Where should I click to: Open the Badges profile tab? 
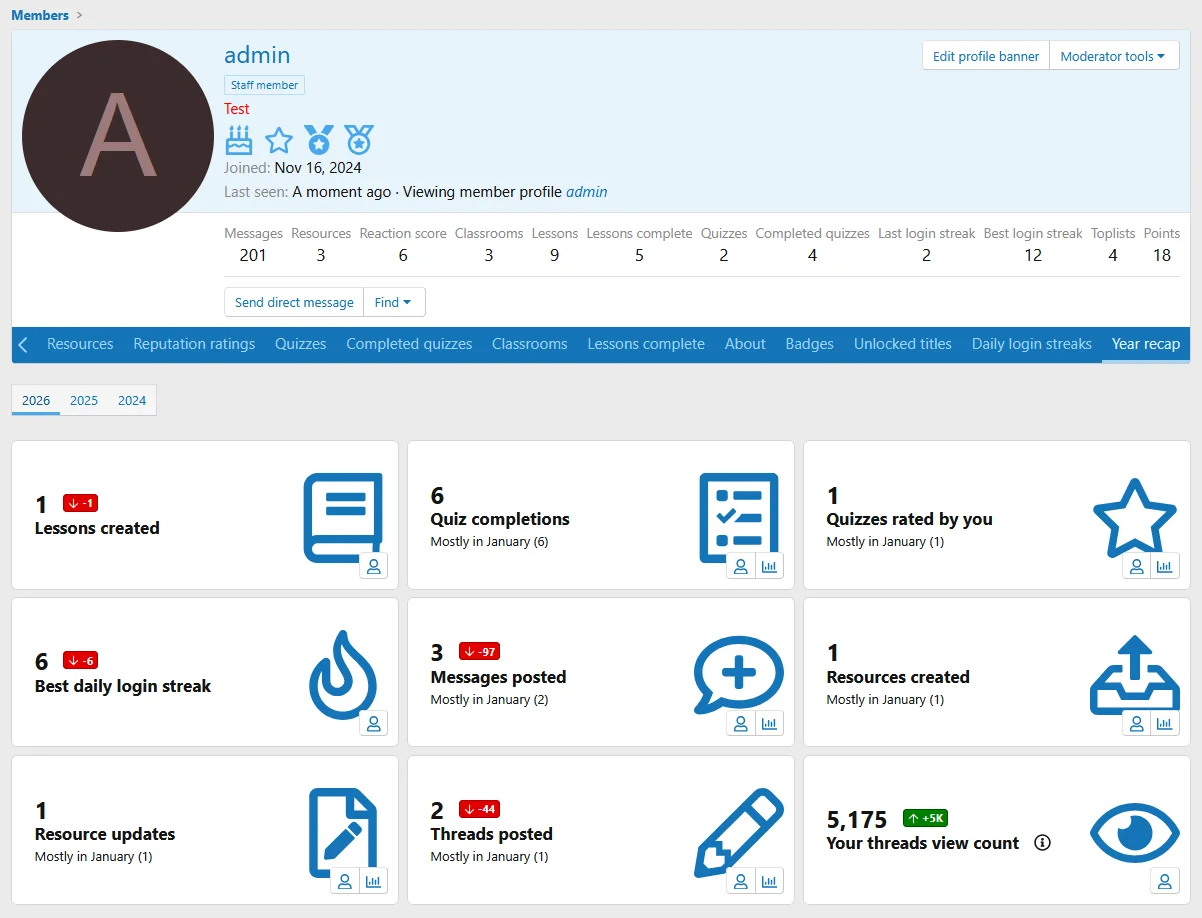point(809,344)
